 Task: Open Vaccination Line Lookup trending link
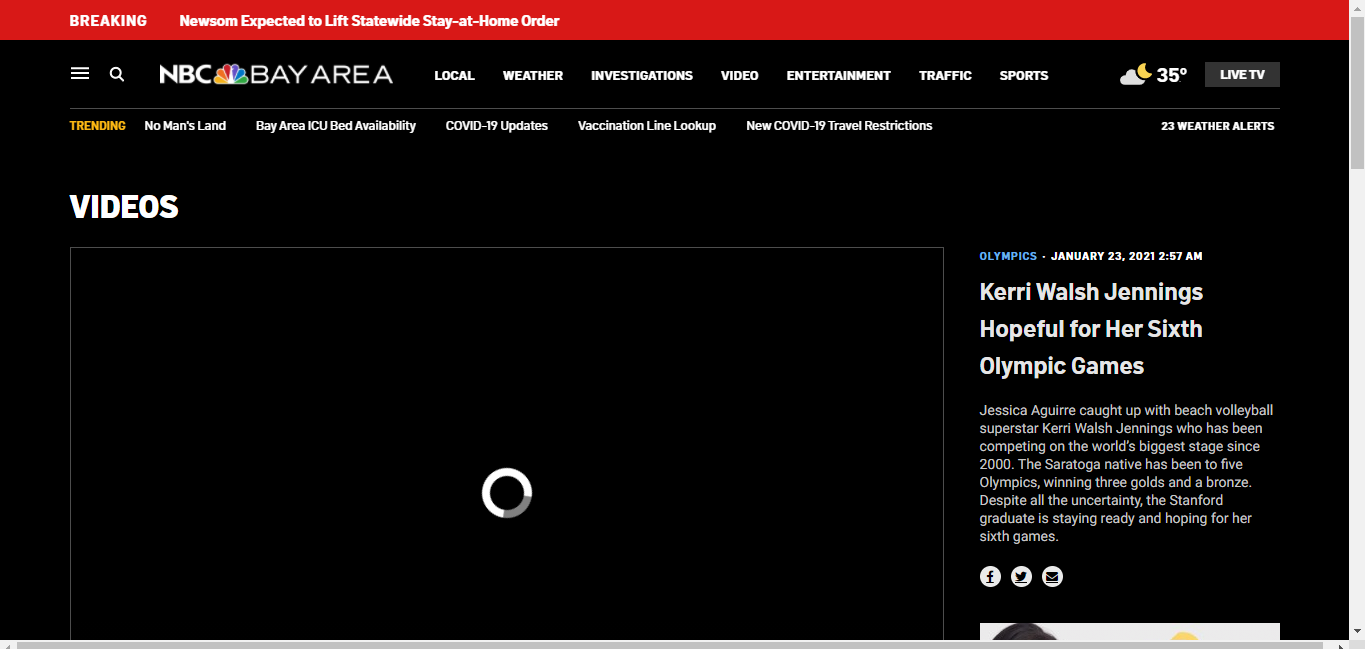pyautogui.click(x=646, y=126)
